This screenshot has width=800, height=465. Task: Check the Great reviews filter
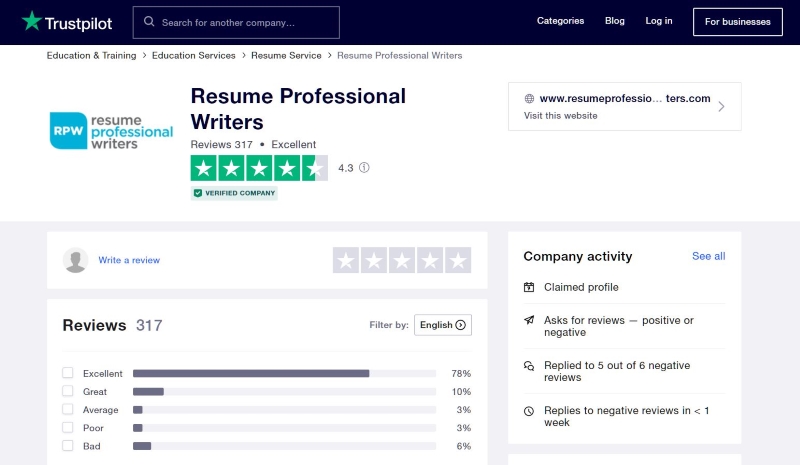(x=67, y=391)
